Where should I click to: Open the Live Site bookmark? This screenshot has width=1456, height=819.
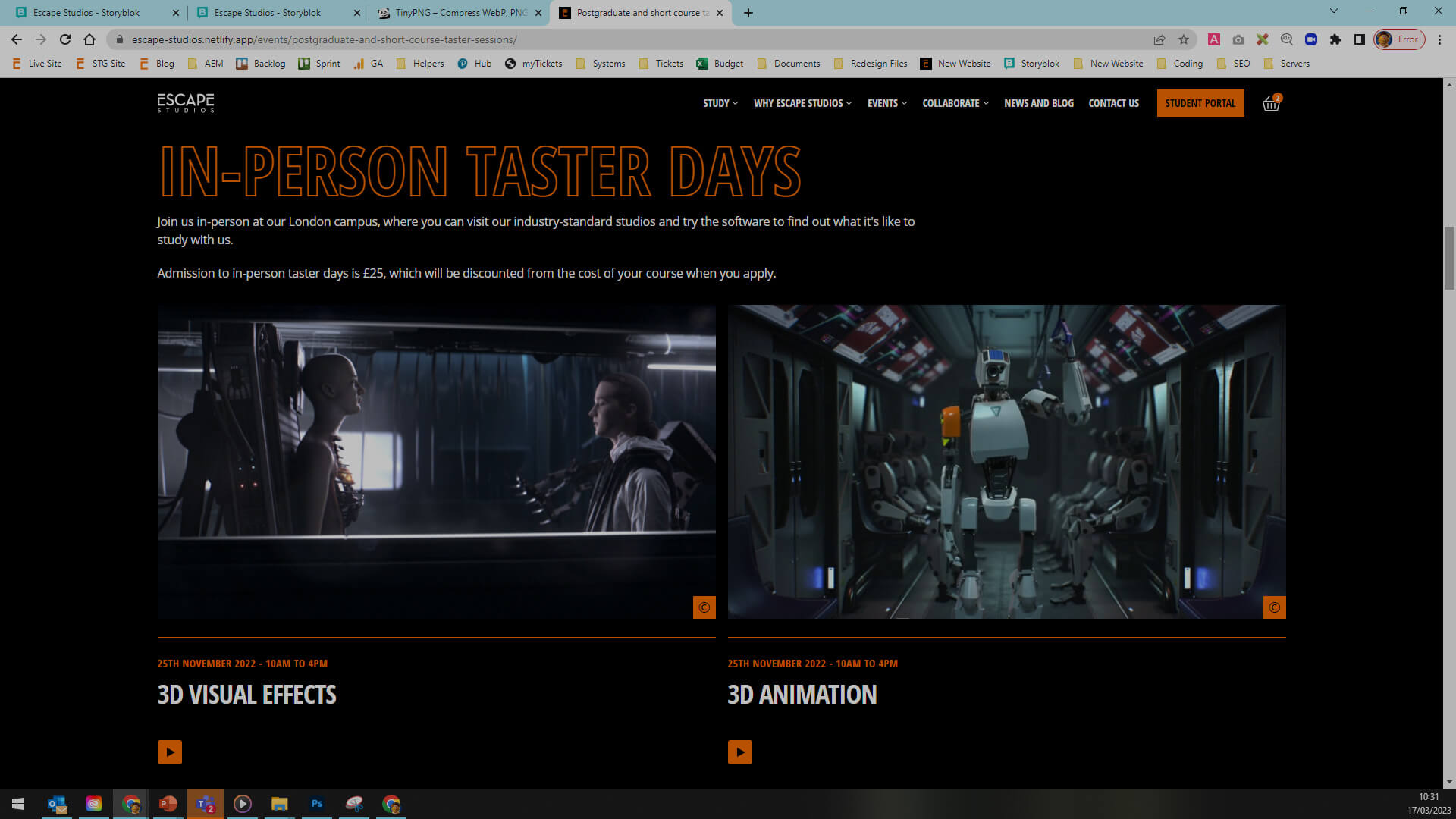(37, 64)
